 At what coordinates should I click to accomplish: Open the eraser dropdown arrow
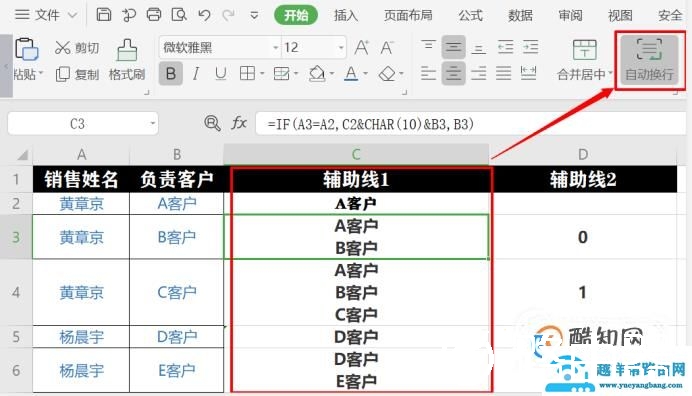[401, 73]
